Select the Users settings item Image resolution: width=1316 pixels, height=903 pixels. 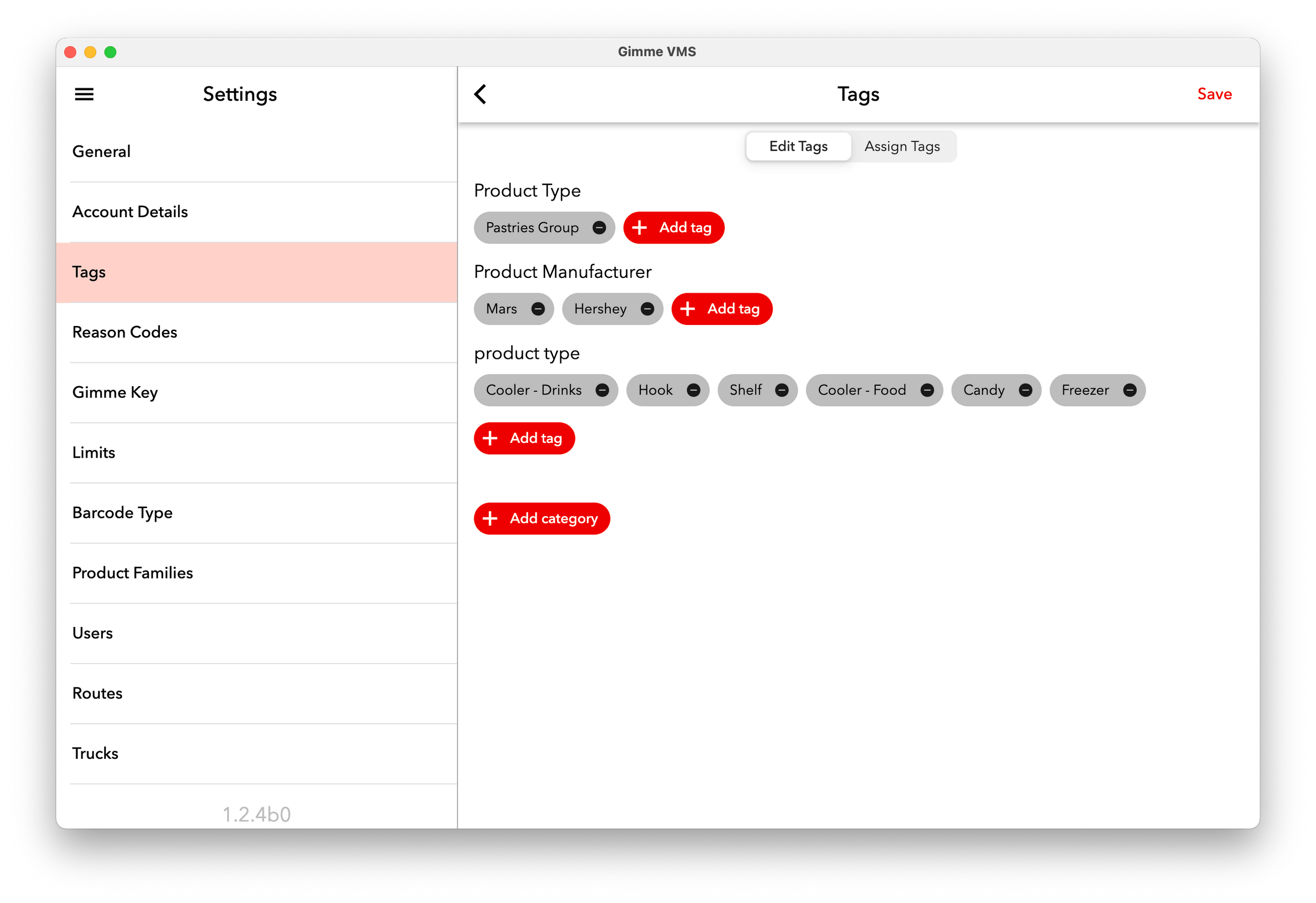92,633
